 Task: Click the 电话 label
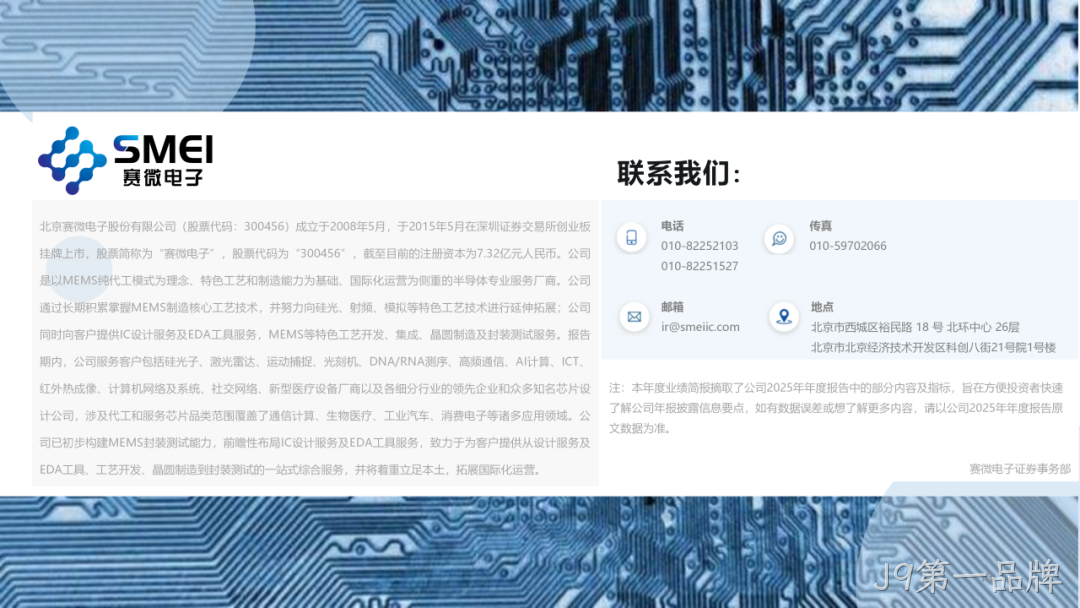coord(672,226)
